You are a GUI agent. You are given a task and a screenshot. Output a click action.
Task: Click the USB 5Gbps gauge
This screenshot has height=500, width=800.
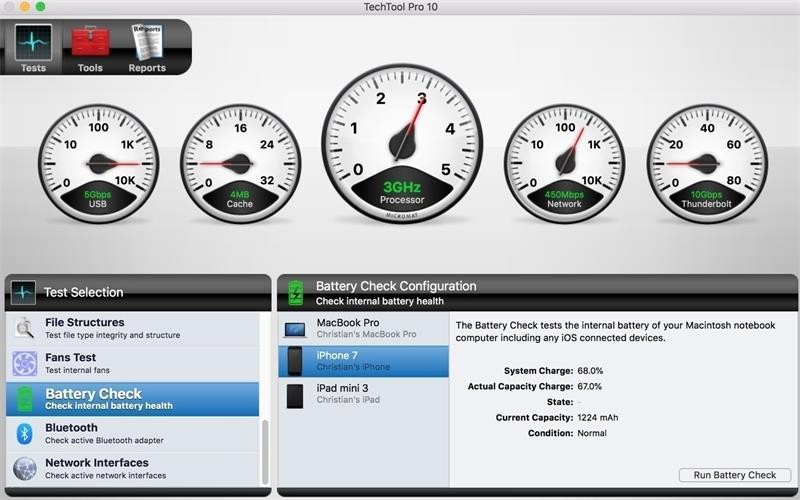coord(98,164)
